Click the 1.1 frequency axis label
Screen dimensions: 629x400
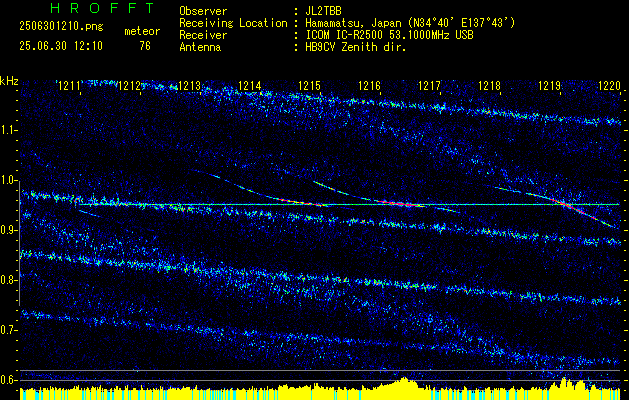point(8,130)
